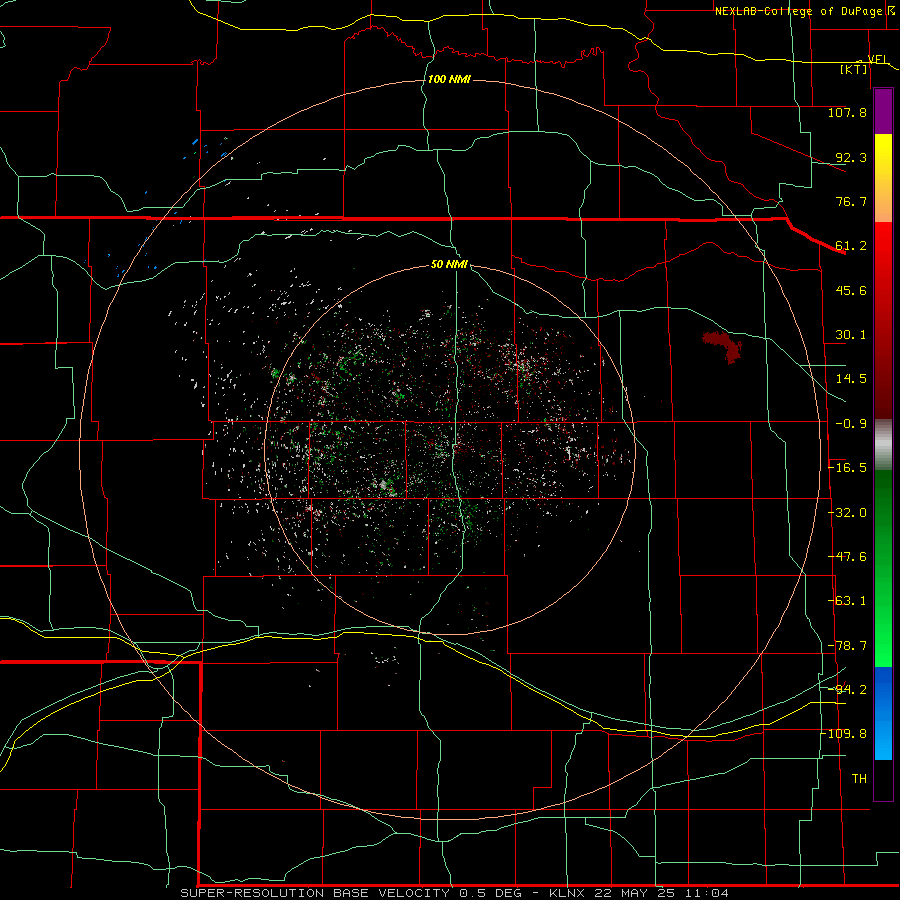The image size is (900, 900).
Task: Select the -47.6 velocity scale value
Action: click(x=847, y=557)
